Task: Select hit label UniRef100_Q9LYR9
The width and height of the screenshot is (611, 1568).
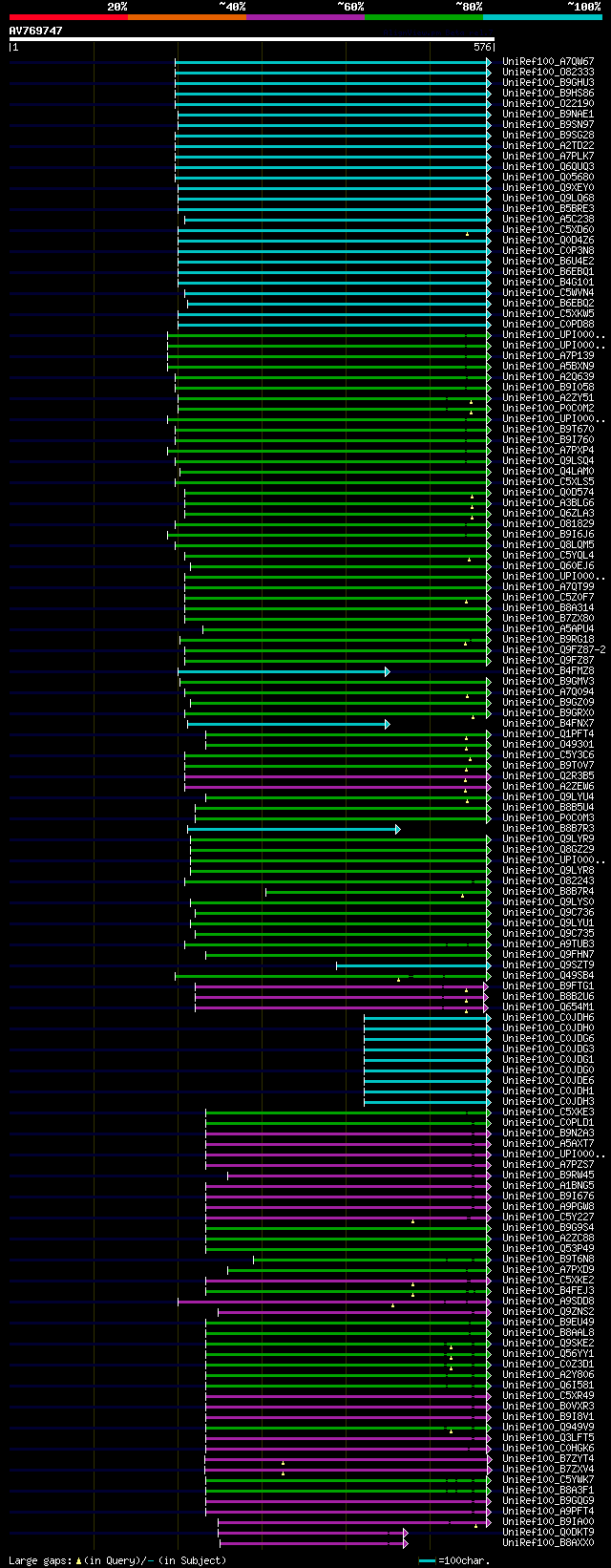Action: point(548,839)
